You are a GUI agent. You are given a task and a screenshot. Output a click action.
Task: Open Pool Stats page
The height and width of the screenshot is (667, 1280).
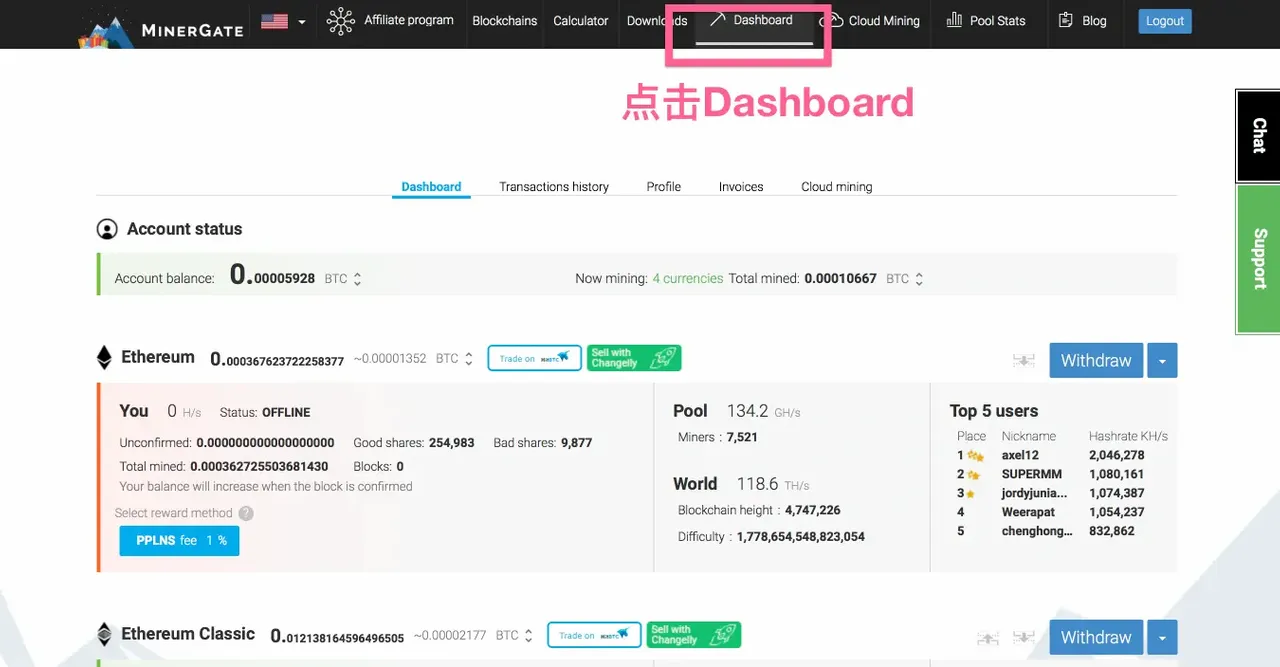[997, 21]
